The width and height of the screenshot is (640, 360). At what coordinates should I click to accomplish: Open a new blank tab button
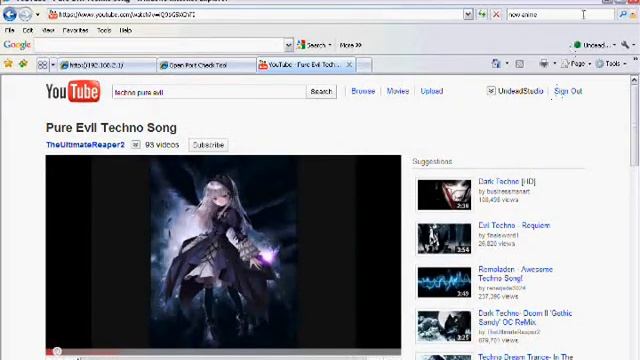(x=364, y=65)
